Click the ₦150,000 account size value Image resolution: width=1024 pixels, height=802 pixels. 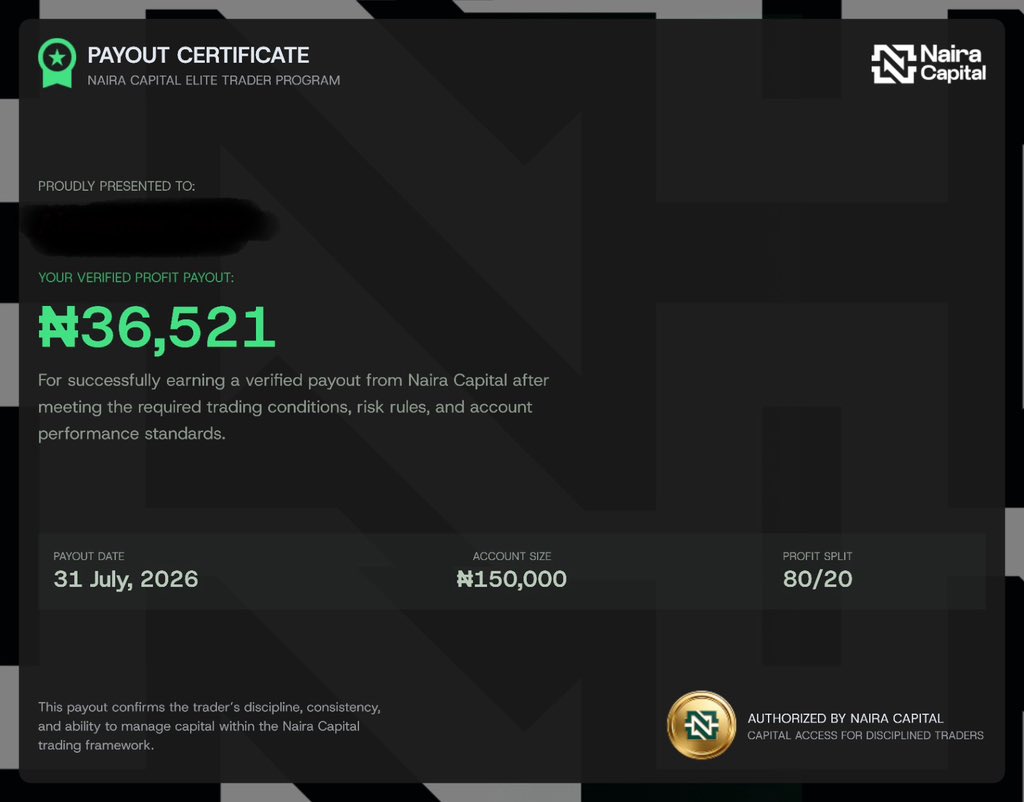pyautogui.click(x=512, y=579)
